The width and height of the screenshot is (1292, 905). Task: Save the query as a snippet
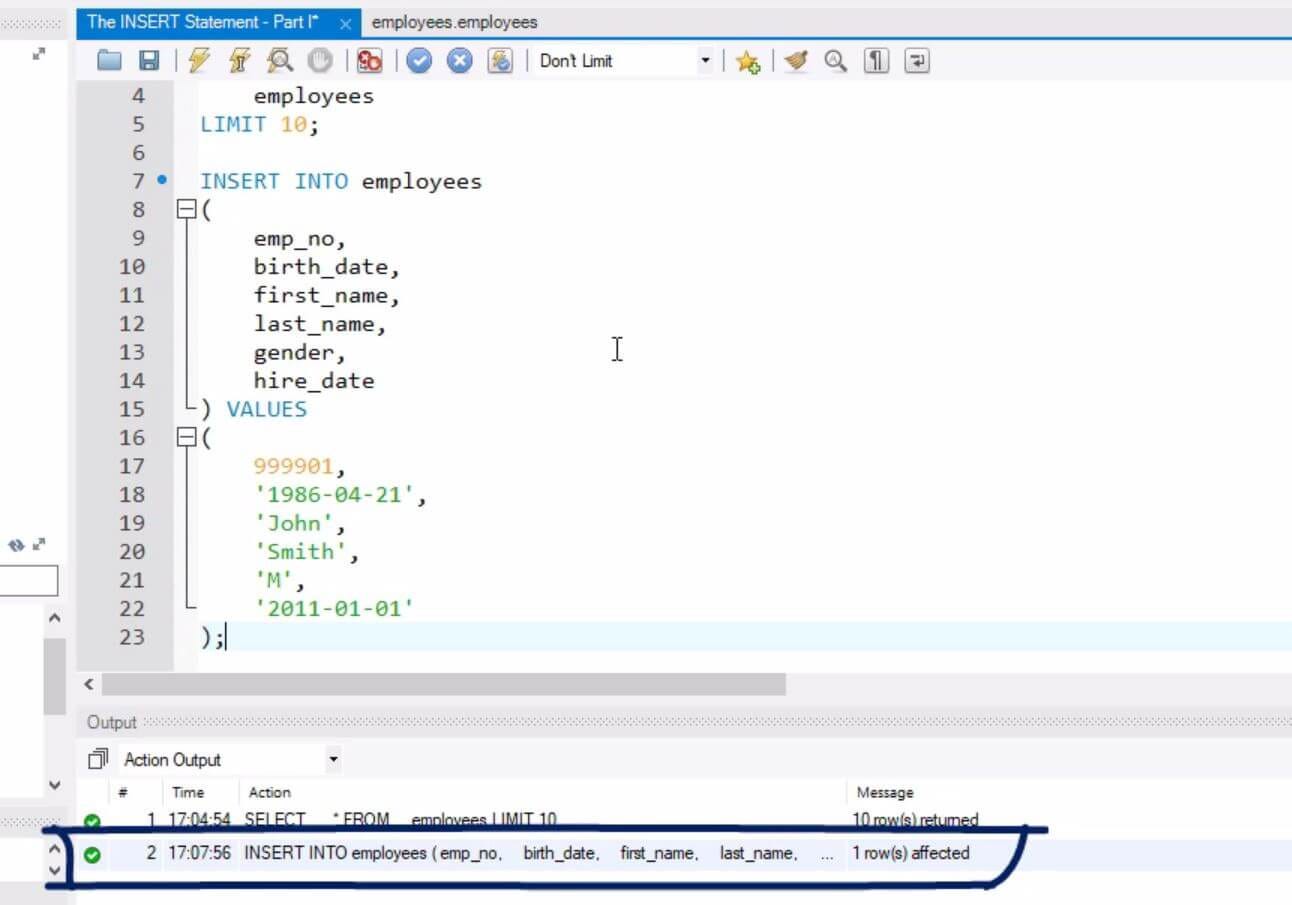tap(747, 60)
